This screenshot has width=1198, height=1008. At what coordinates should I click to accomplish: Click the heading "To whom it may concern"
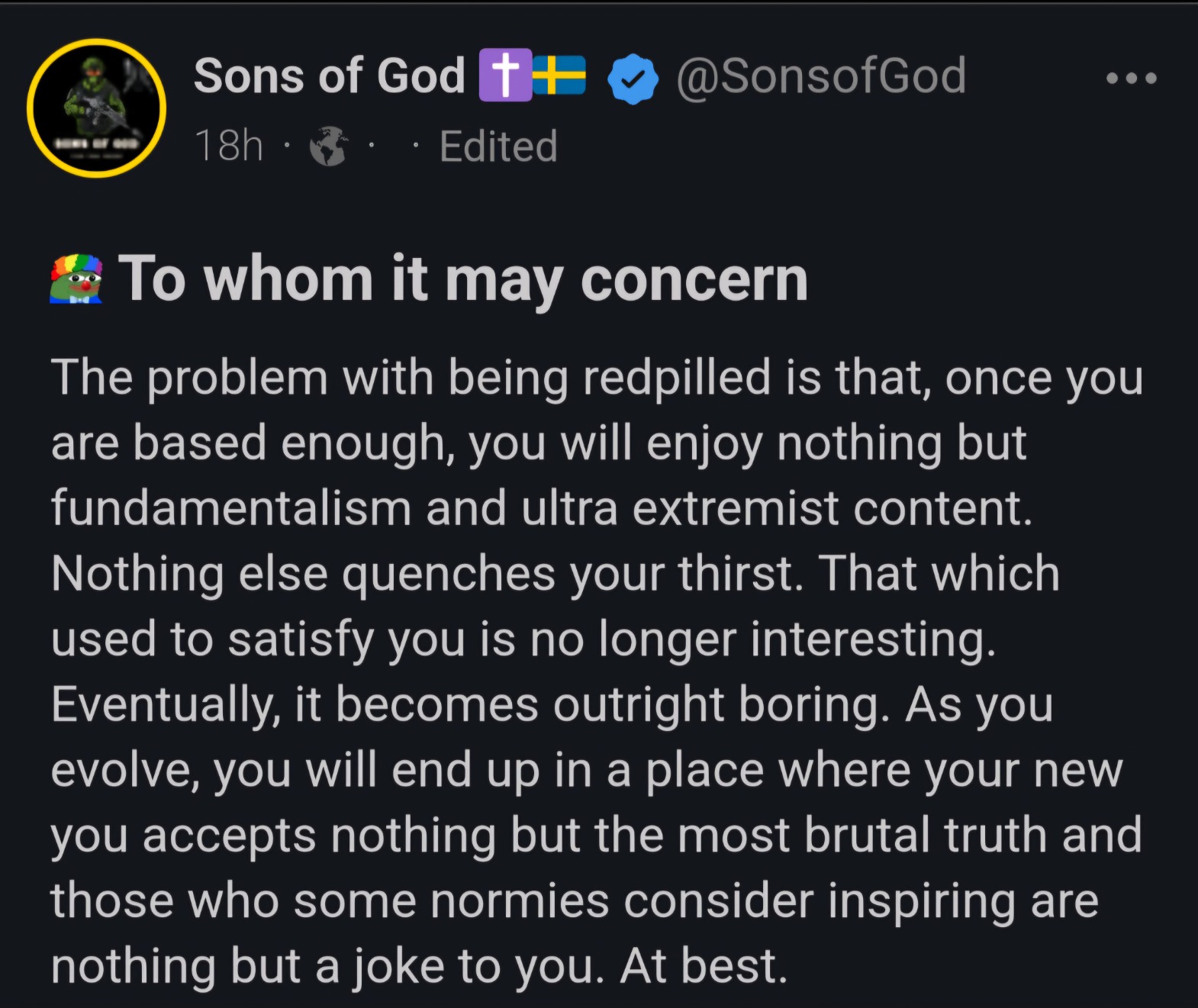463,279
